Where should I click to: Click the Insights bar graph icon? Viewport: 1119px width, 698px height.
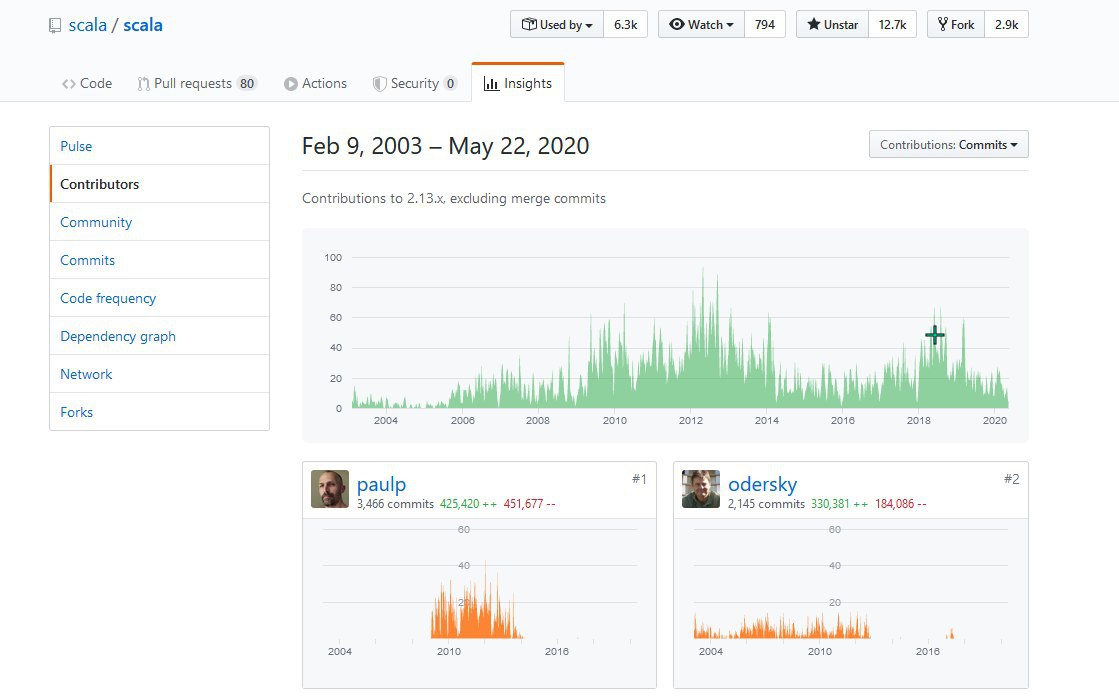pos(491,84)
